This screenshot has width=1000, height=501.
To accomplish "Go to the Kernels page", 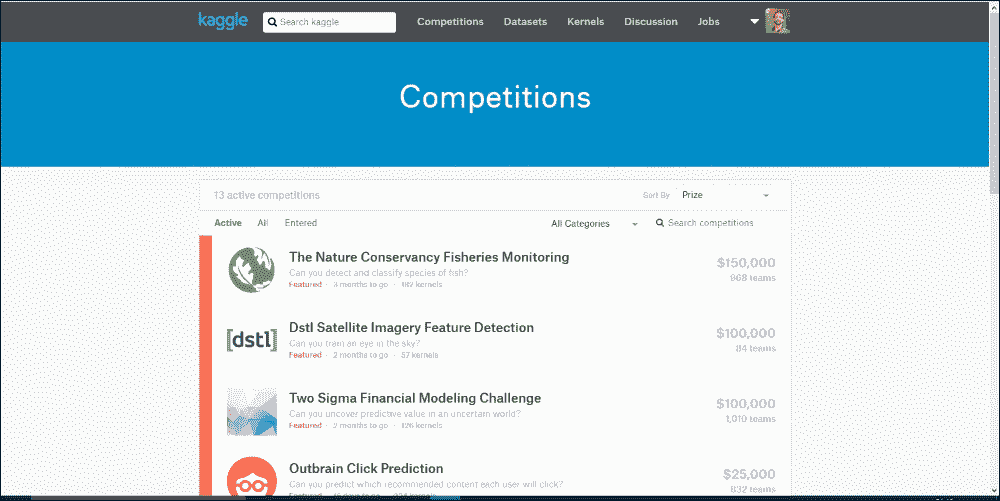I will [585, 22].
